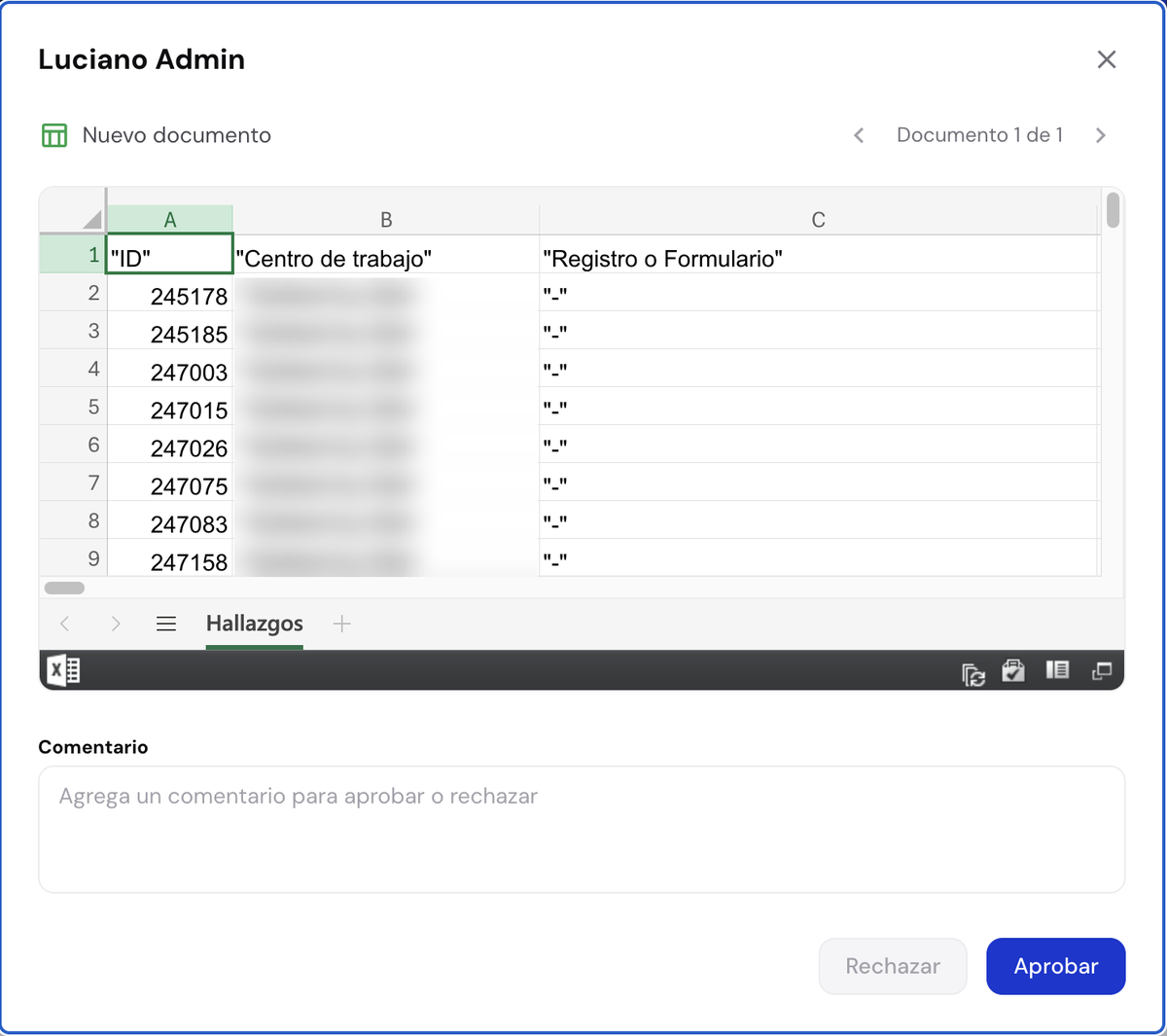
Task: Go to the next document
Action: tap(1101, 135)
